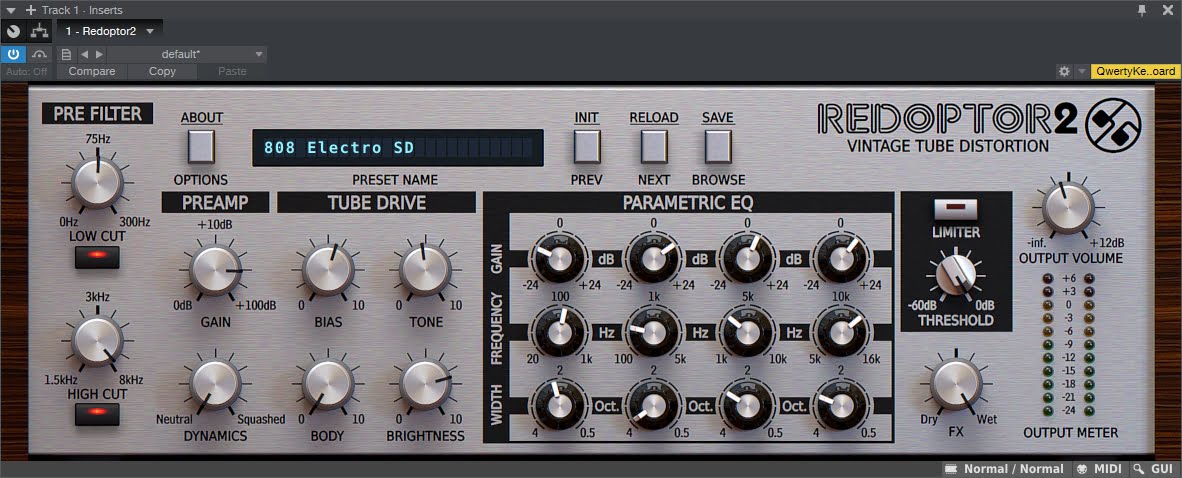Viewport: 1182px width, 478px height.
Task: Click the QwertyKe..oard yellow button
Action: (x=1136, y=72)
